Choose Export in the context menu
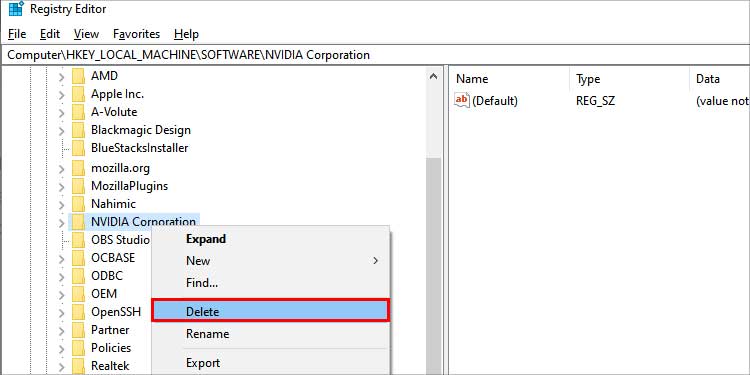The height and width of the screenshot is (375, 750). point(271,363)
